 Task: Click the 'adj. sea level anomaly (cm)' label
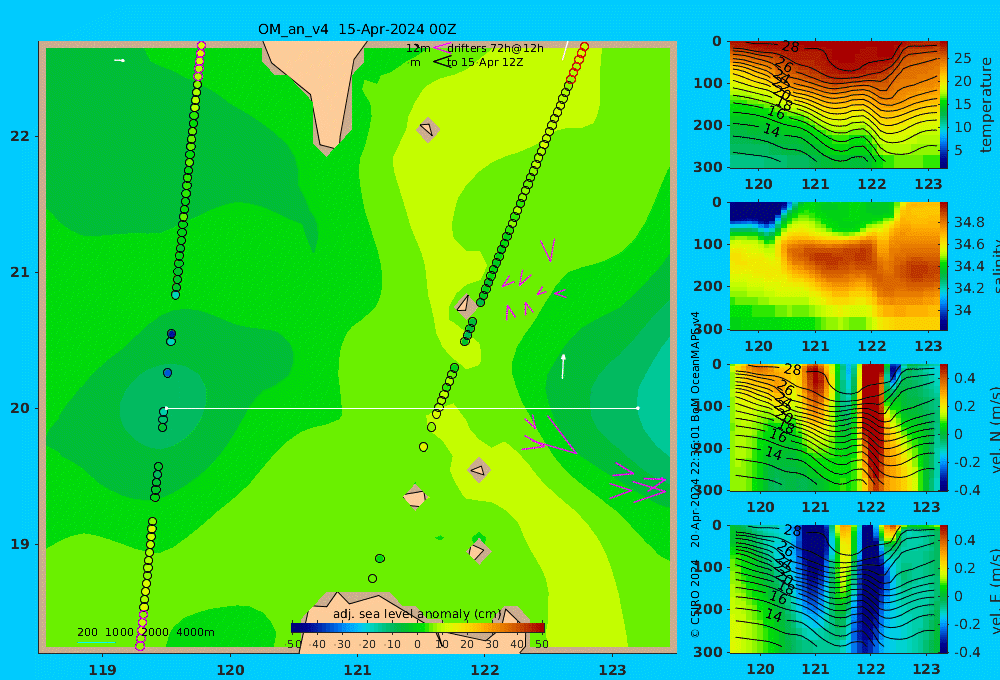coord(417,614)
